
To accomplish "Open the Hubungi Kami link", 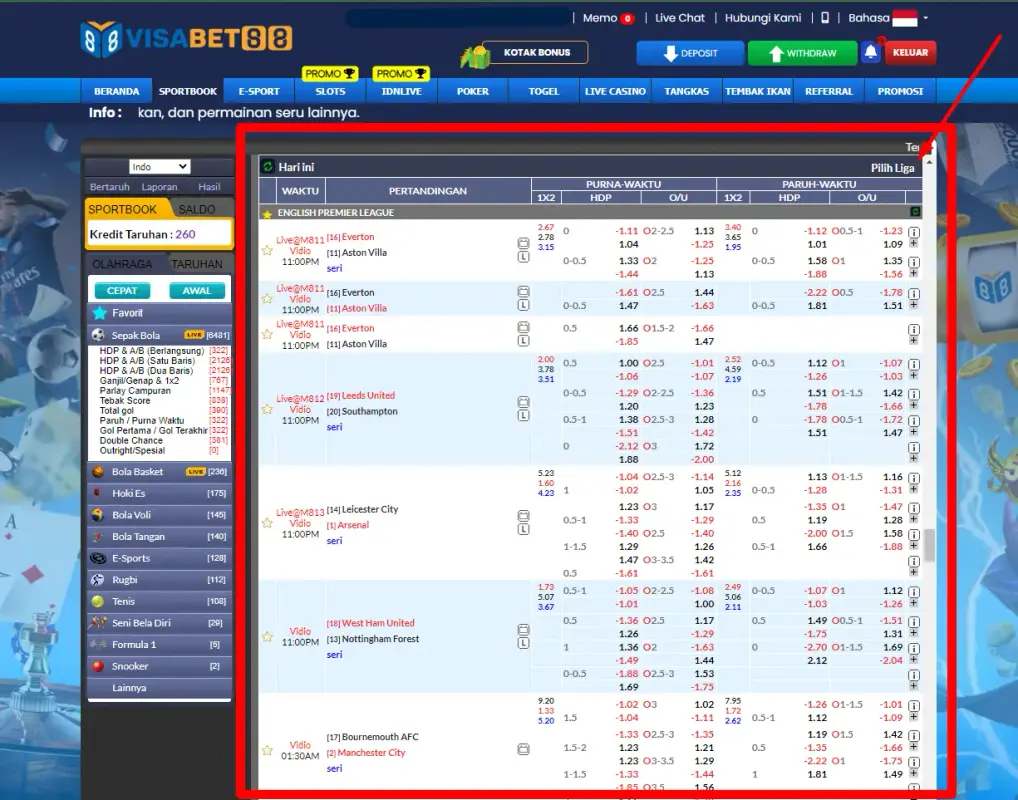I will point(763,18).
